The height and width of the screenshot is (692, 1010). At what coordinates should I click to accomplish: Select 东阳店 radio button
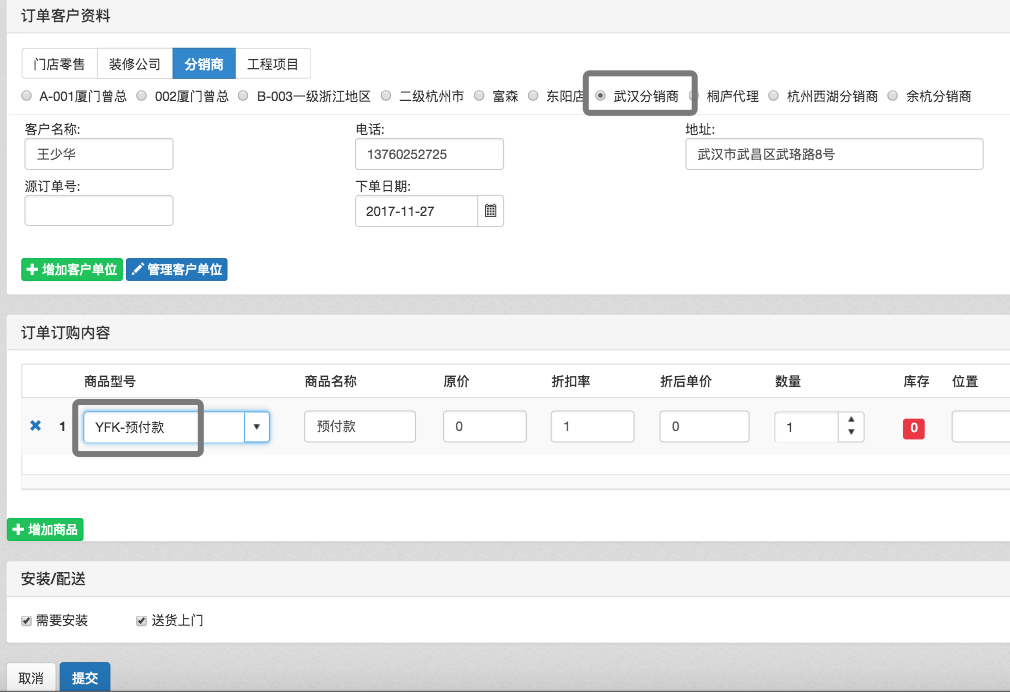(533, 95)
